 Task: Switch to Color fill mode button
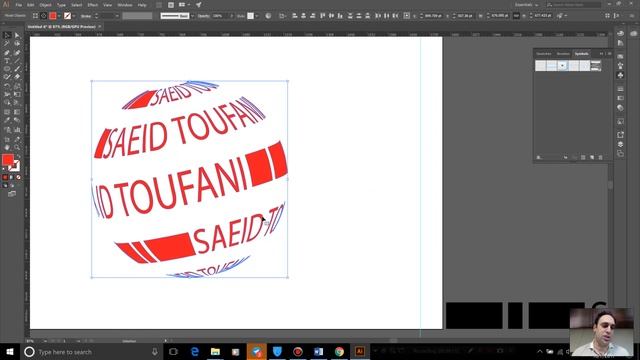point(5,178)
